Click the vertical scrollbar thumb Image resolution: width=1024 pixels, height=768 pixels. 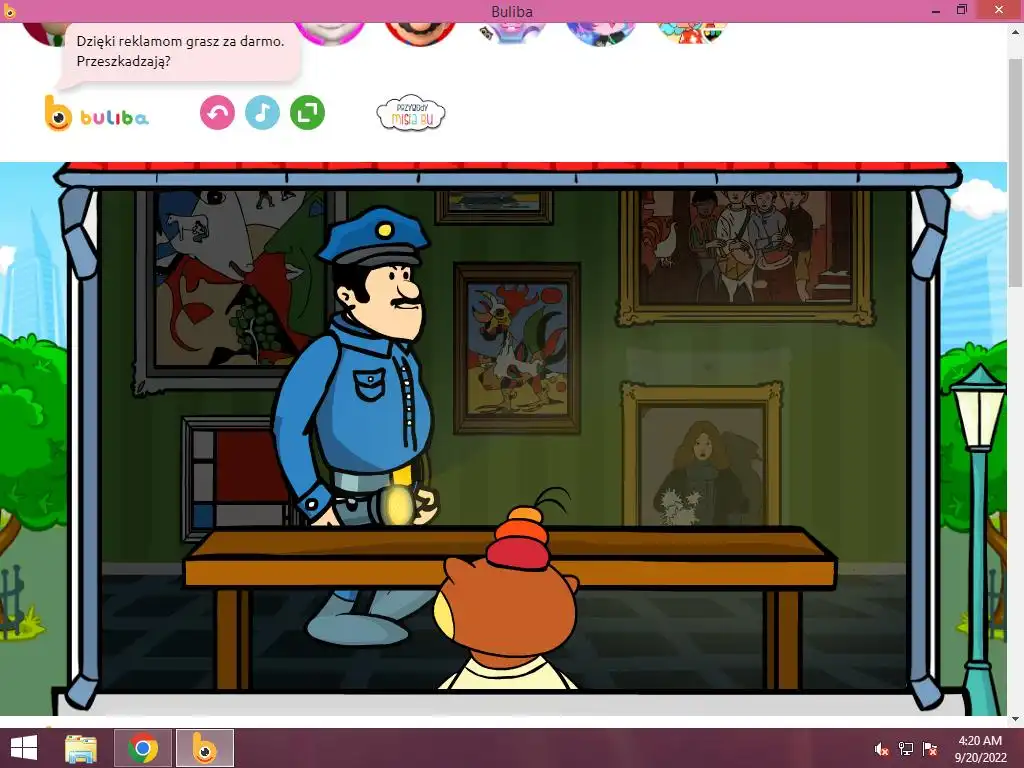point(1016,172)
